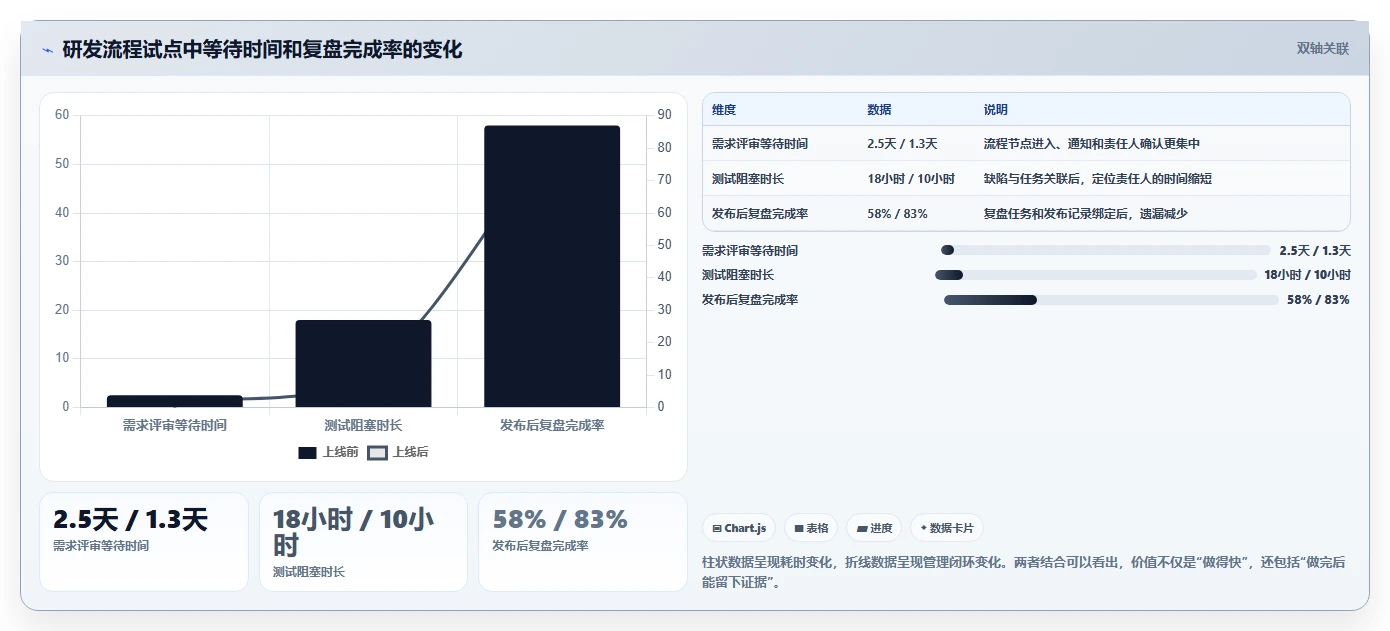Open the 18小时 / 10小时 data card

click(363, 541)
